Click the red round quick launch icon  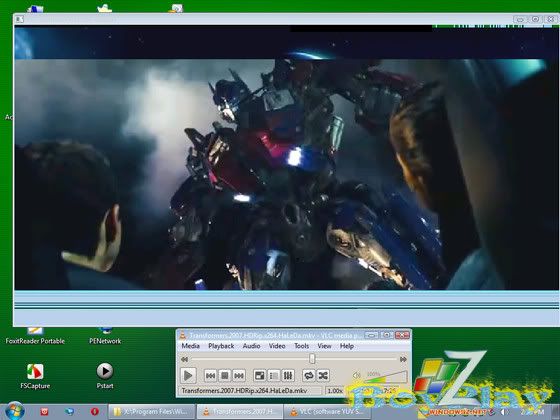tap(95, 412)
